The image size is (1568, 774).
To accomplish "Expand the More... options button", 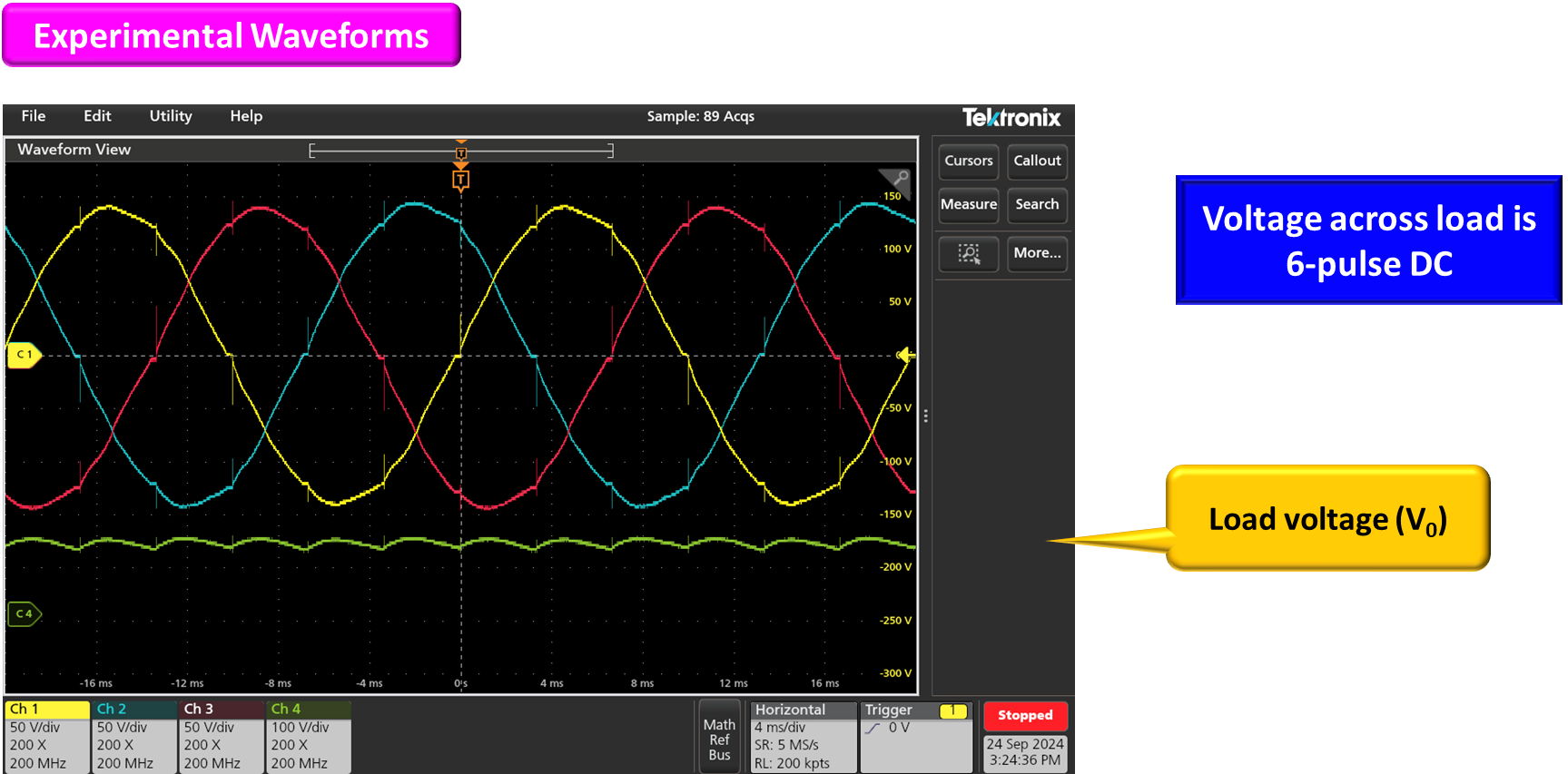I will pos(1037,253).
